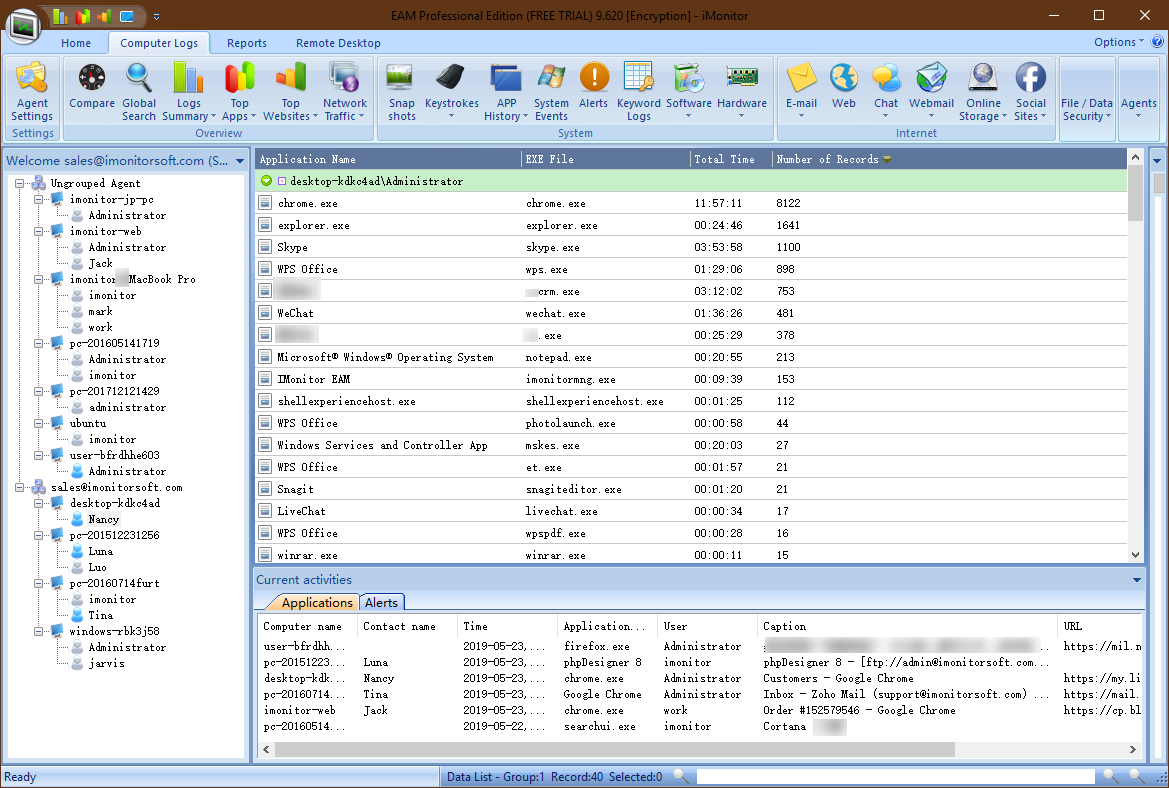The image size is (1169, 788).
Task: View Web browsing logs
Action: (x=844, y=86)
